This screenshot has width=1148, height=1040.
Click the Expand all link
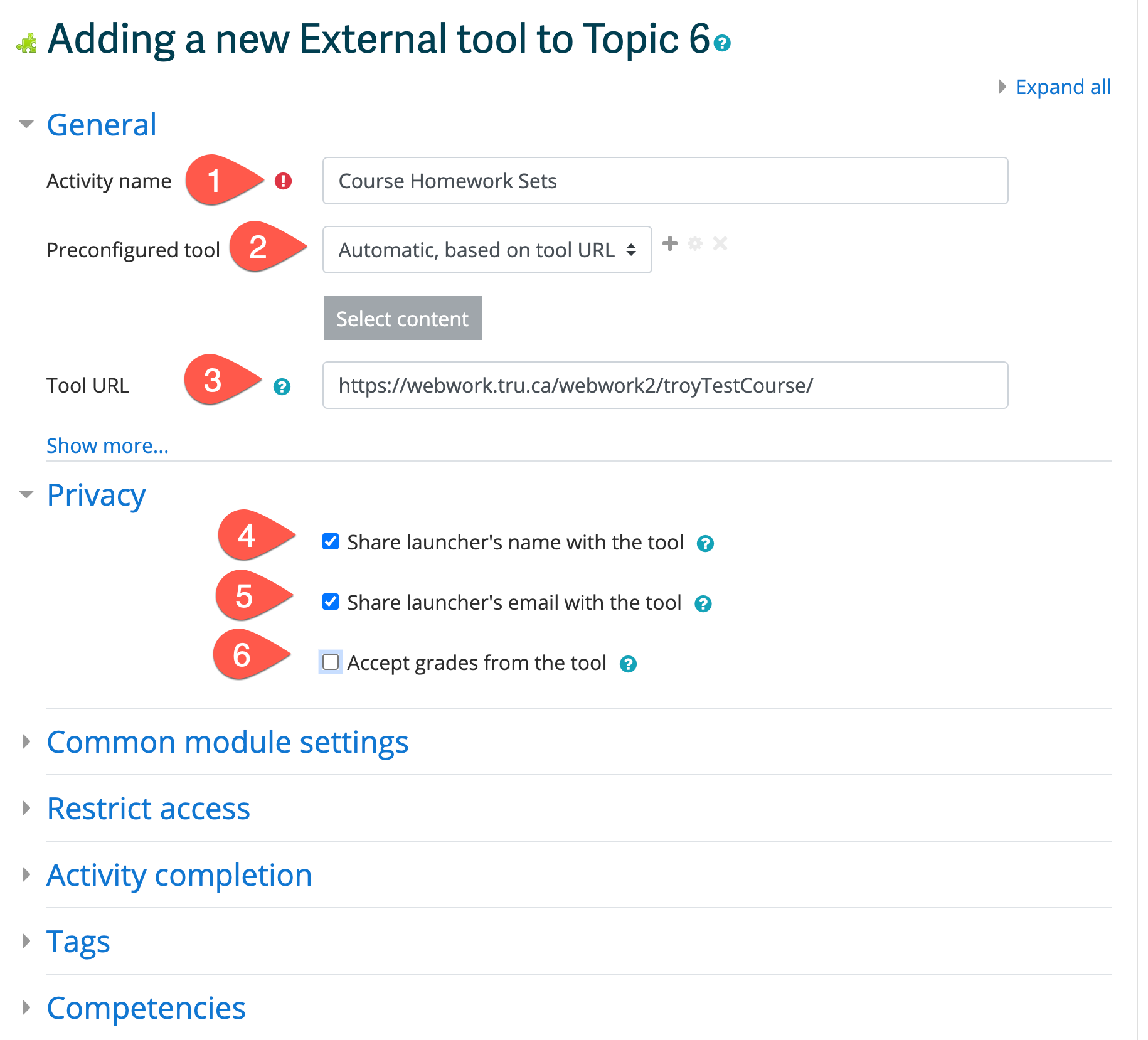coord(1063,87)
